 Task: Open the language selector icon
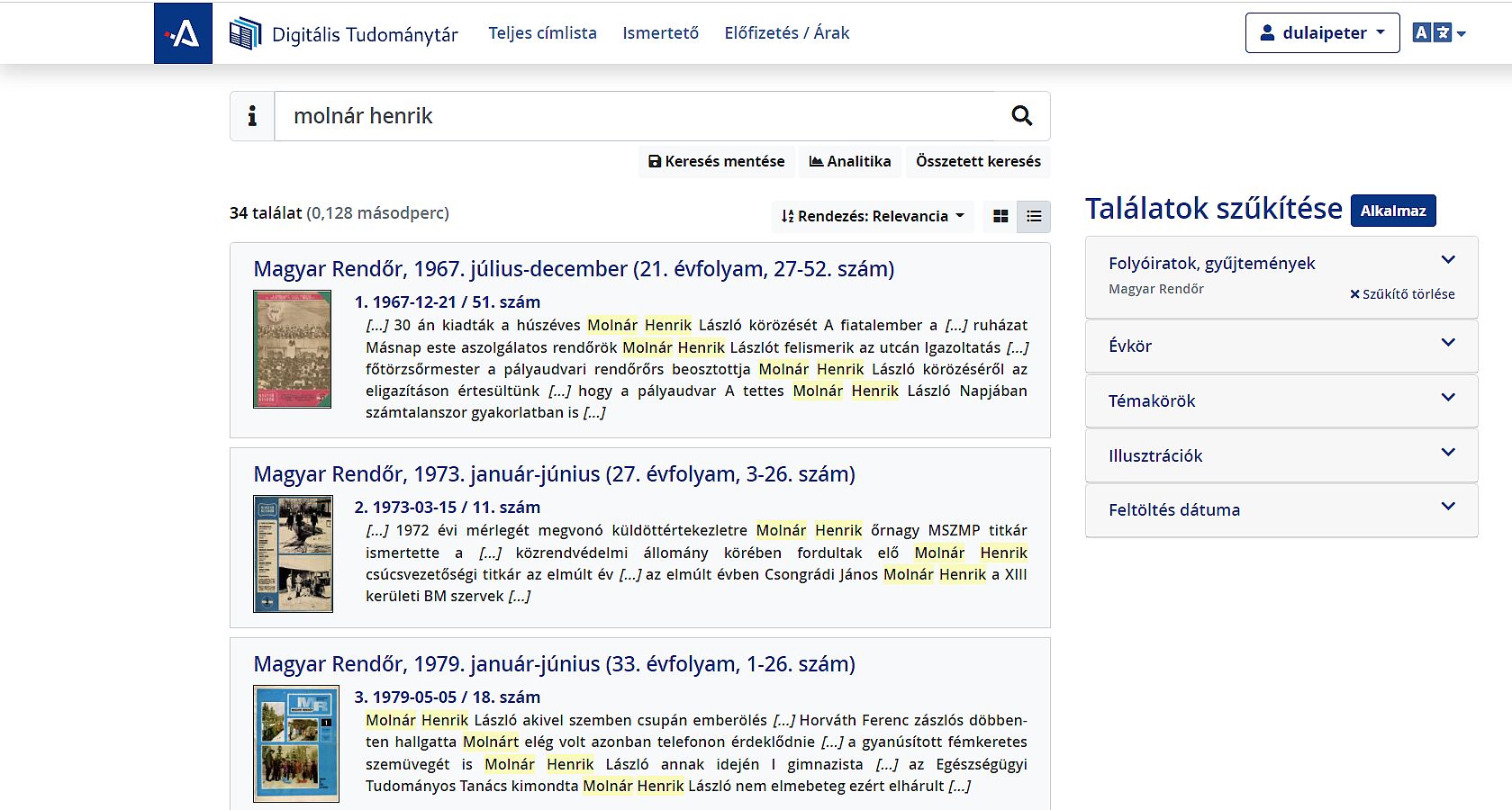1438,33
